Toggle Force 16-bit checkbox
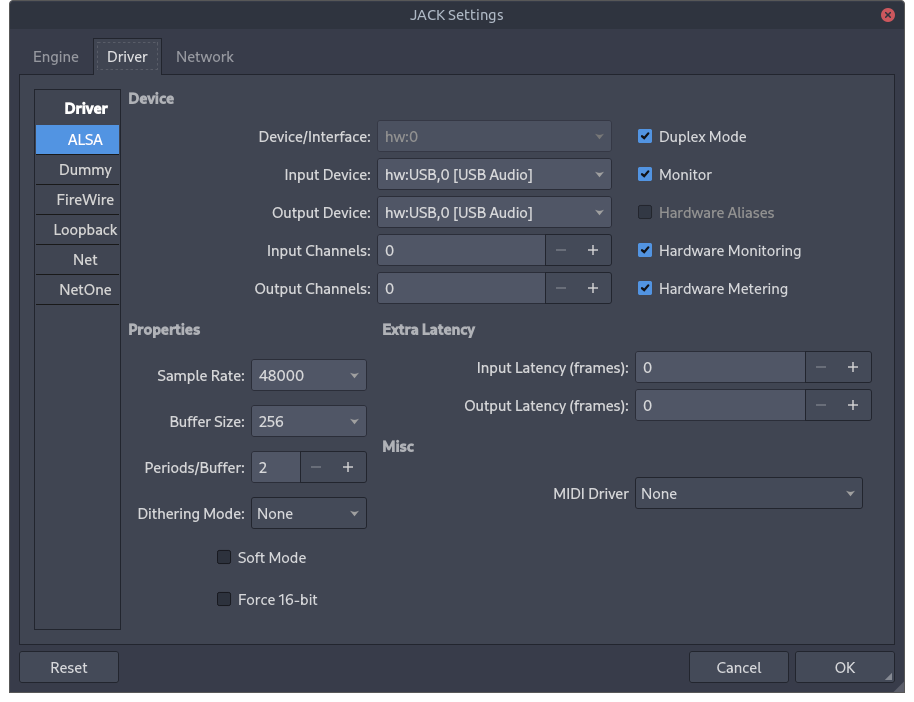 224,600
